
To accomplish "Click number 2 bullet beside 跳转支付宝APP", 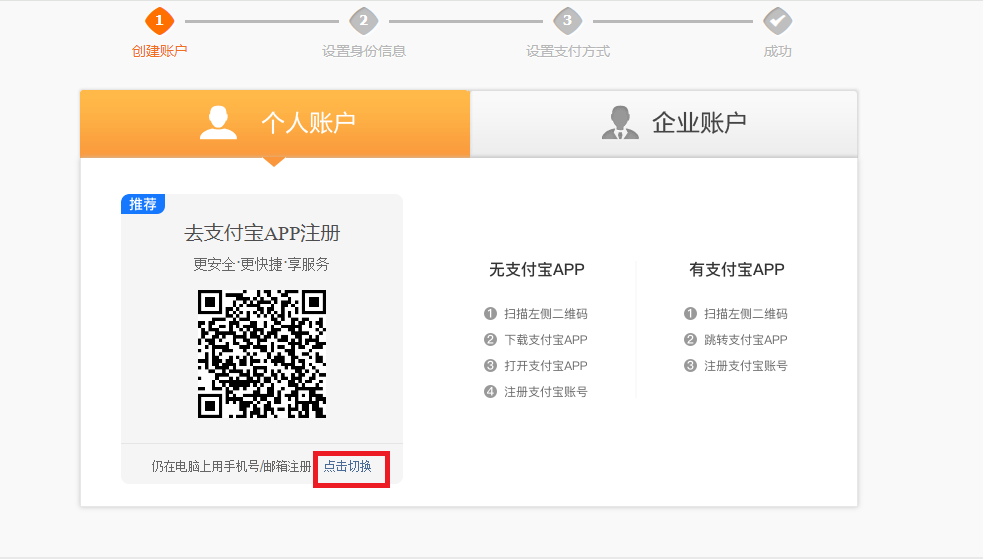I will pyautogui.click(x=690, y=340).
